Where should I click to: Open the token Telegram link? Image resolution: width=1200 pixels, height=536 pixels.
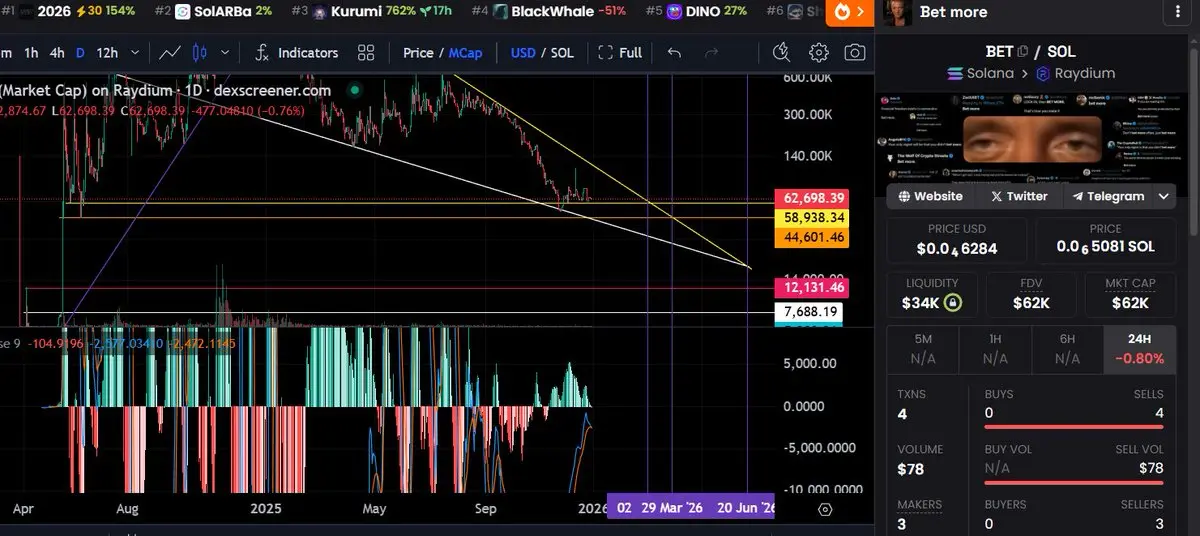[1107, 196]
